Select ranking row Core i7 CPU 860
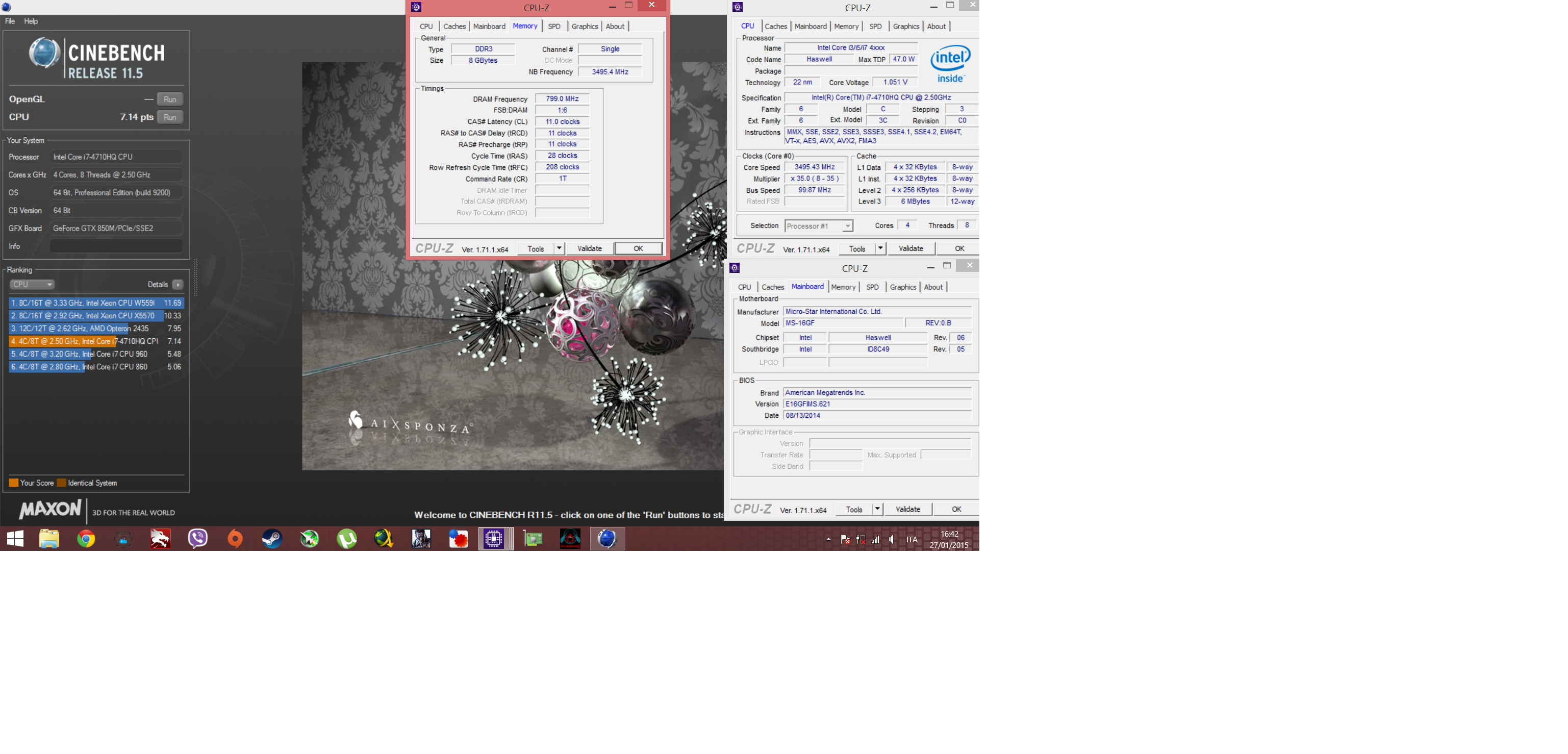1568x754 pixels. tap(96, 366)
